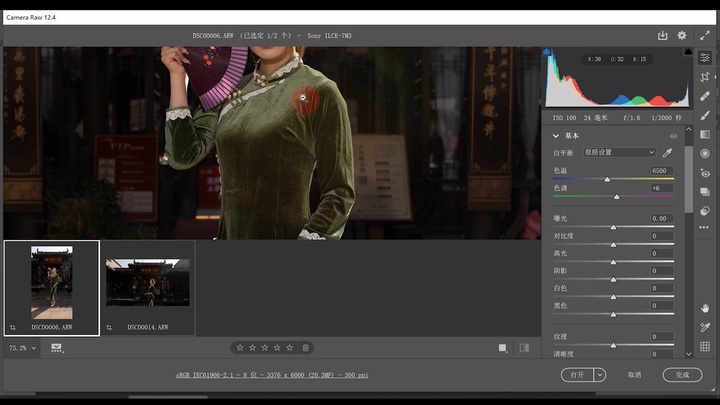Collapse the 基本 panel section

[556, 135]
